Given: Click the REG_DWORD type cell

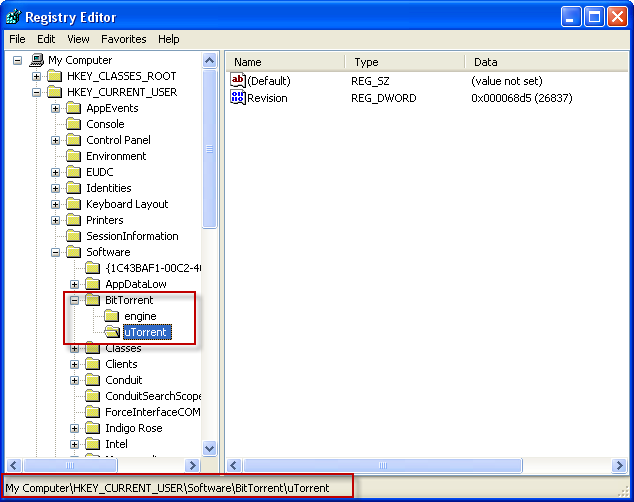Looking at the screenshot, I should click(383, 98).
